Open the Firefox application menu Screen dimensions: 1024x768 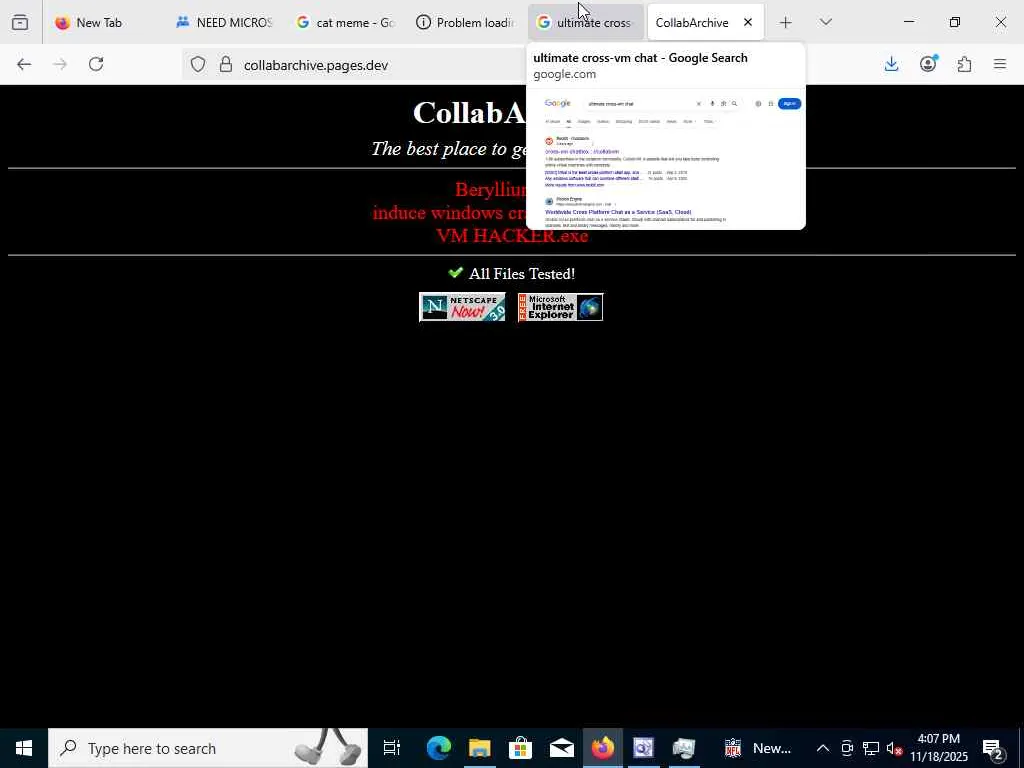pos(1000,64)
